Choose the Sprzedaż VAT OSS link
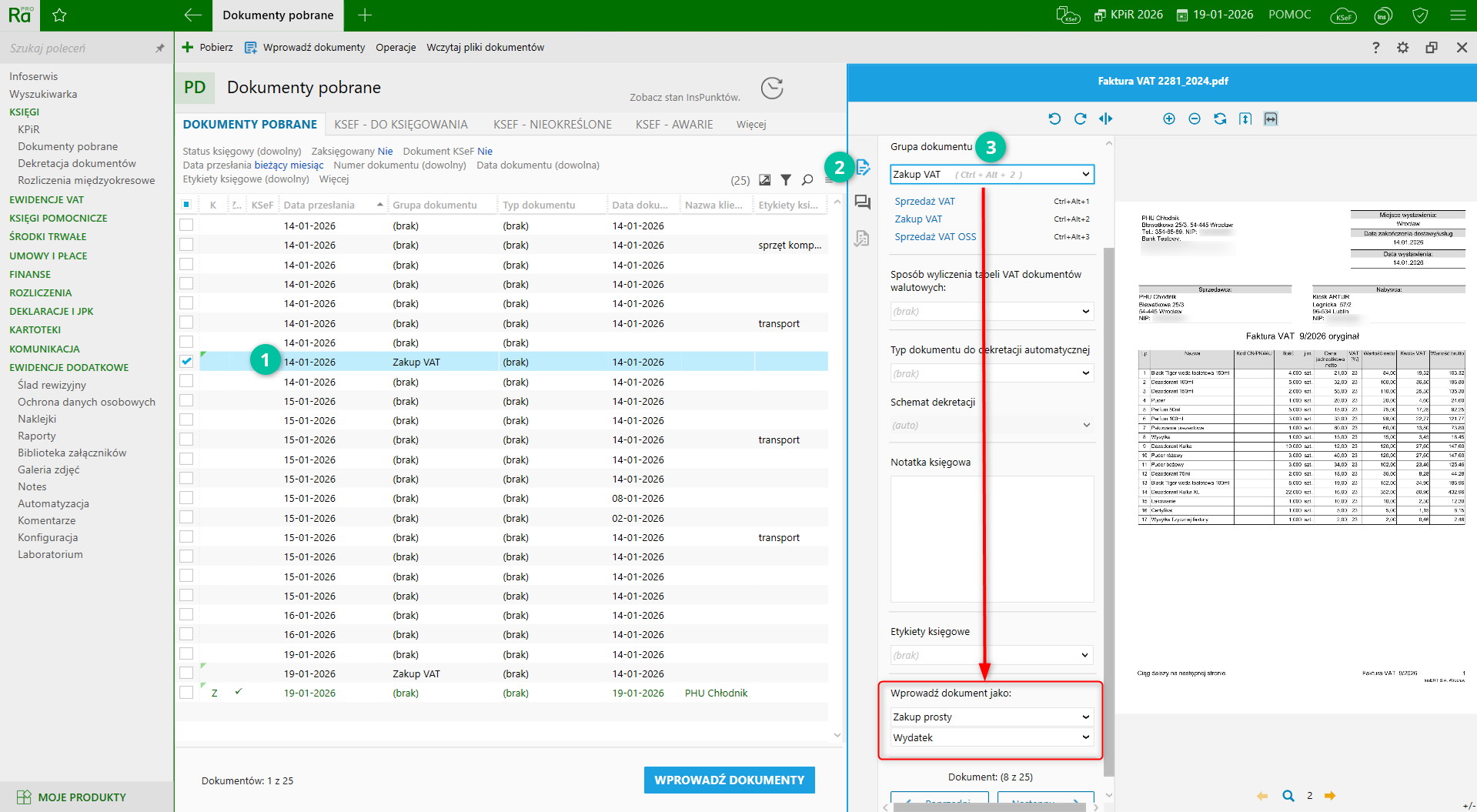 pyautogui.click(x=935, y=237)
